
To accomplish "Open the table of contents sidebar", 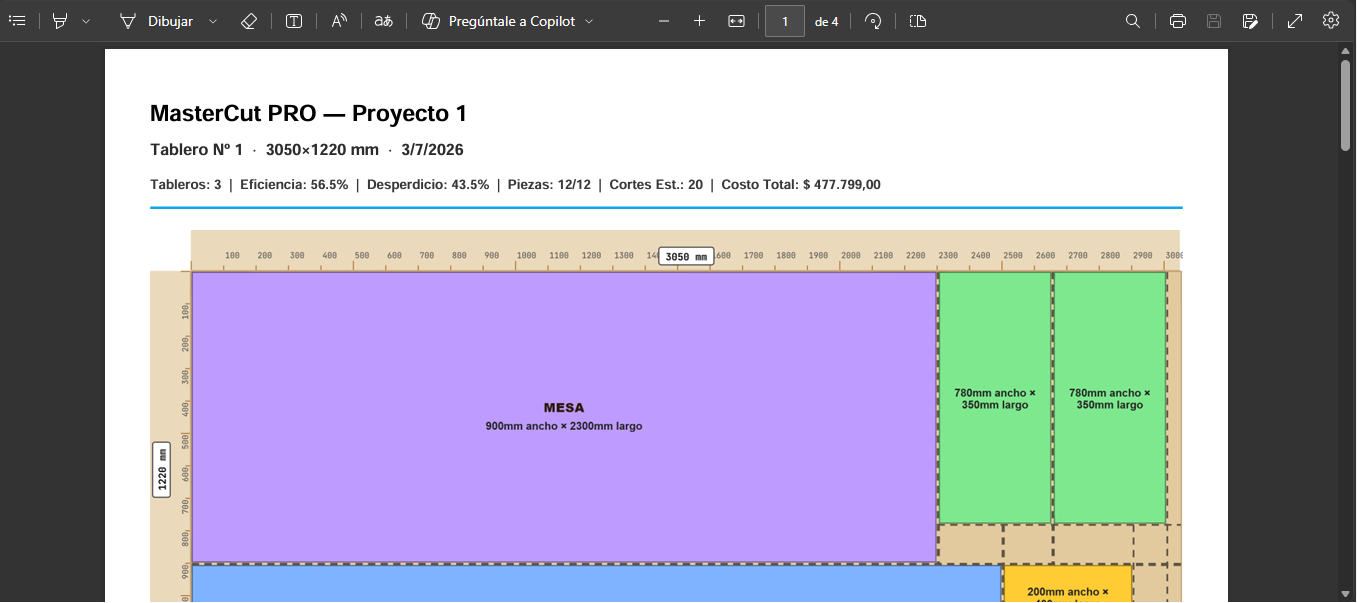I will 17,21.
